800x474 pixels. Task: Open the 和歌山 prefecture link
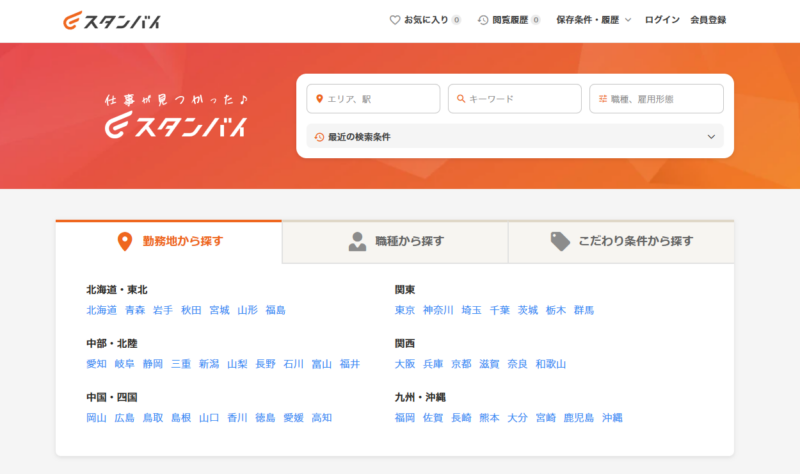(x=551, y=364)
